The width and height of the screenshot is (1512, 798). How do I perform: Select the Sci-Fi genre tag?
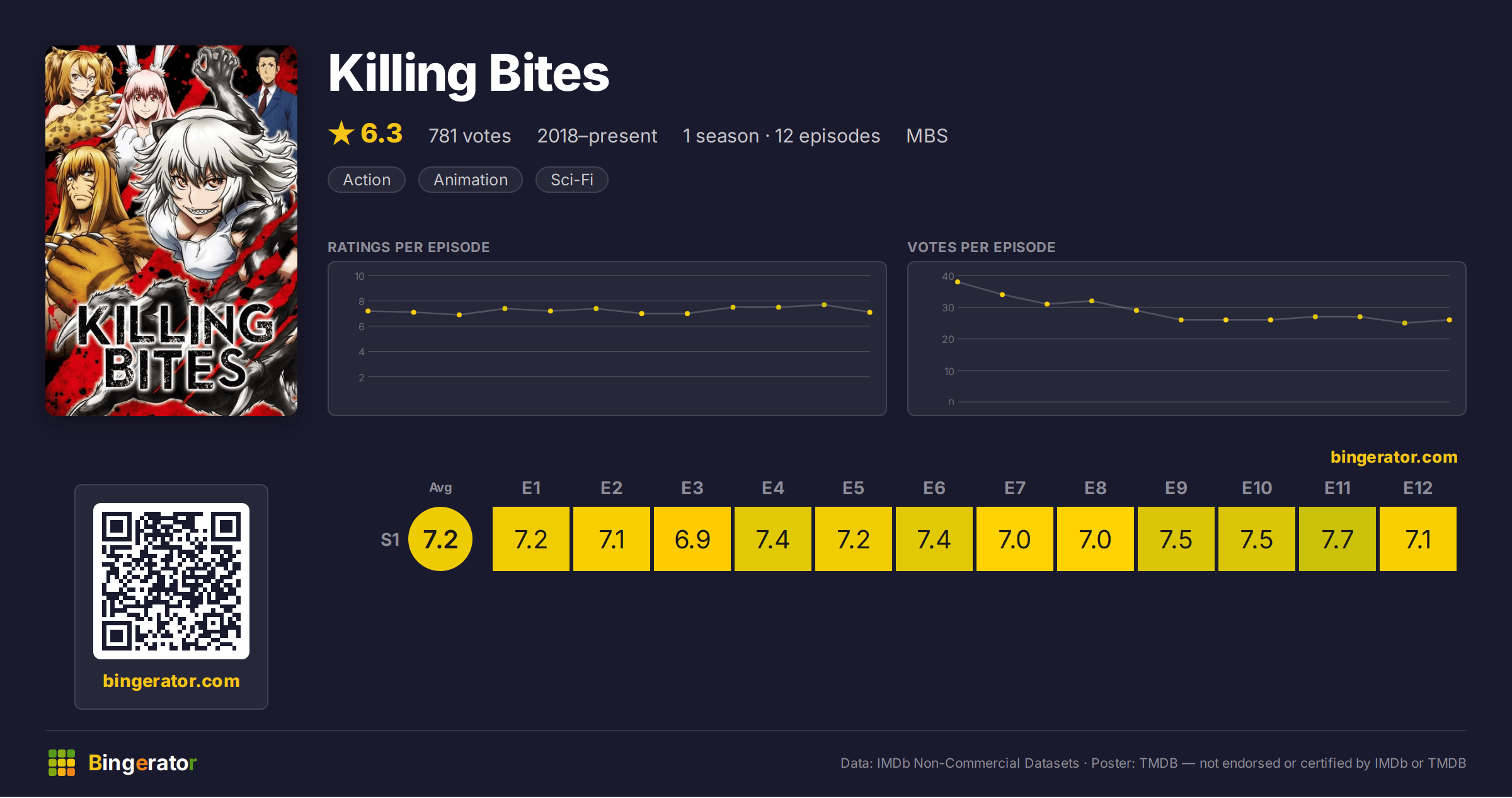[572, 180]
